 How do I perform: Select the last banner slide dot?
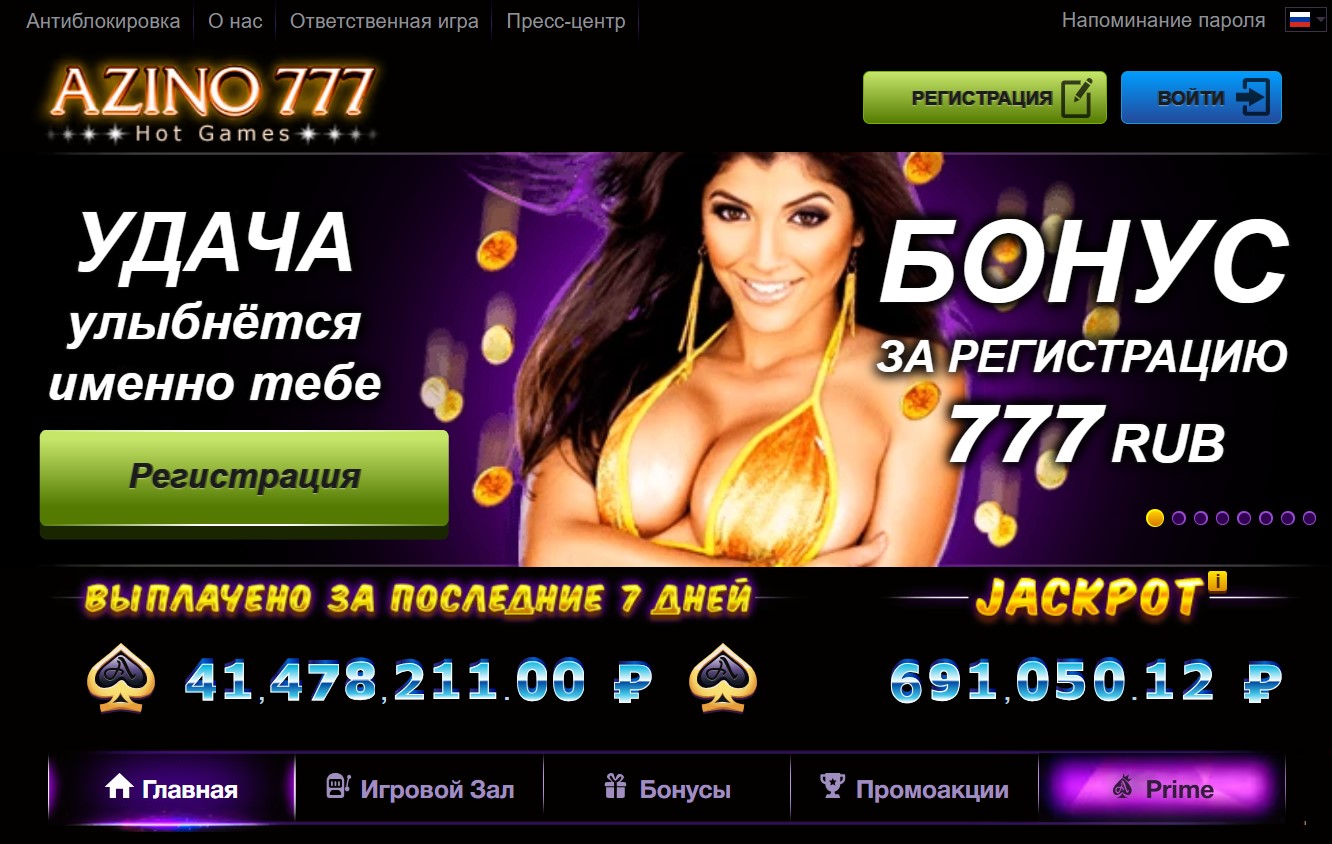(x=1310, y=518)
